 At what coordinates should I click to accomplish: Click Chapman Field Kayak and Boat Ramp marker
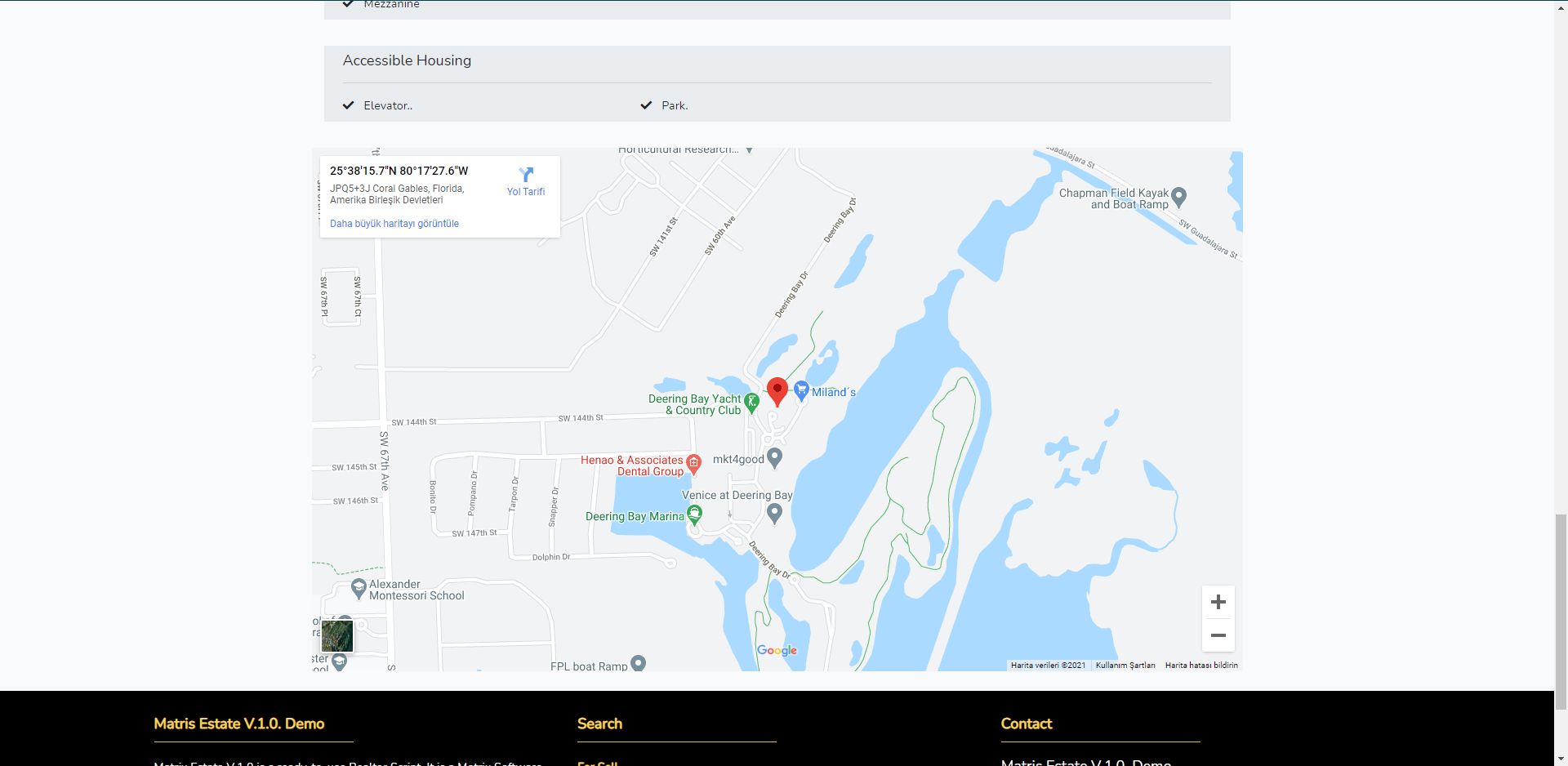1178,197
